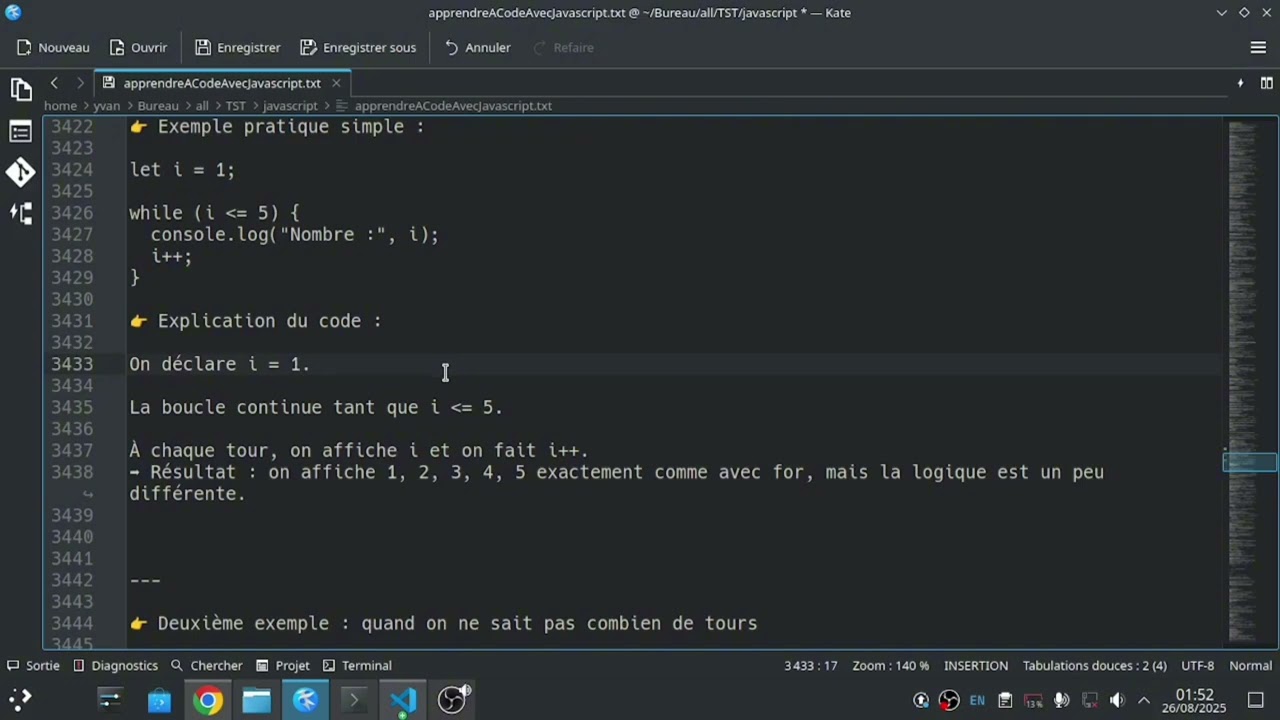Viewport: 1280px width, 720px height.
Task: Switch to Google Chrome in the taskbar
Action: (x=208, y=700)
